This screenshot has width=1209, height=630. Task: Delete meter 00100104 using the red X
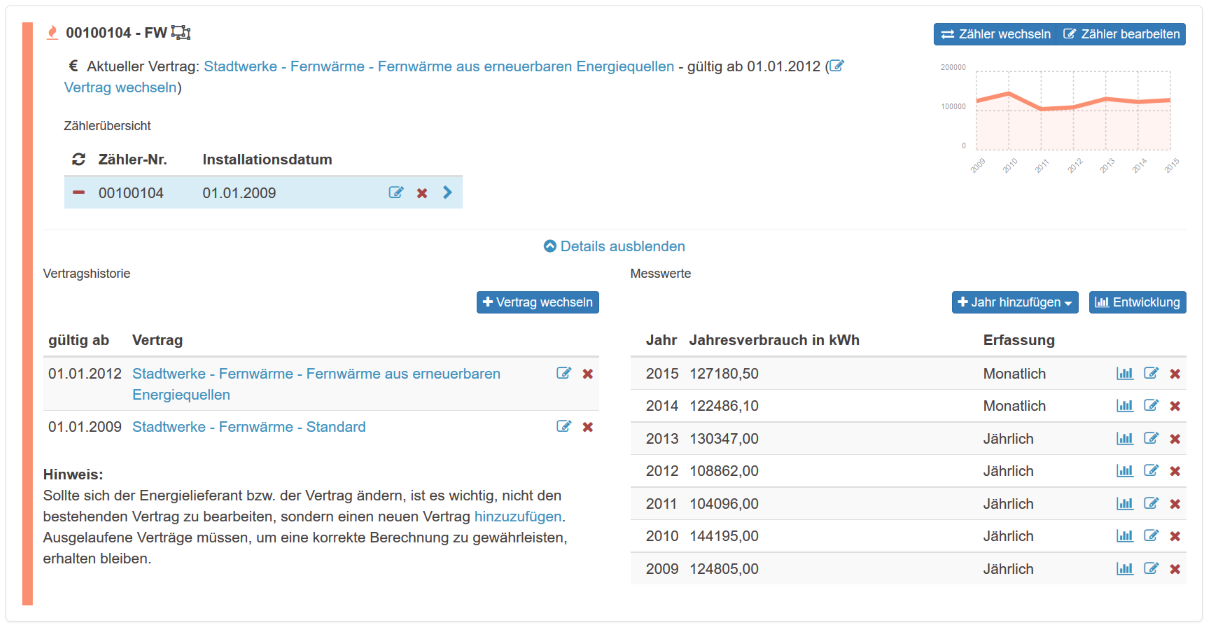(x=422, y=193)
